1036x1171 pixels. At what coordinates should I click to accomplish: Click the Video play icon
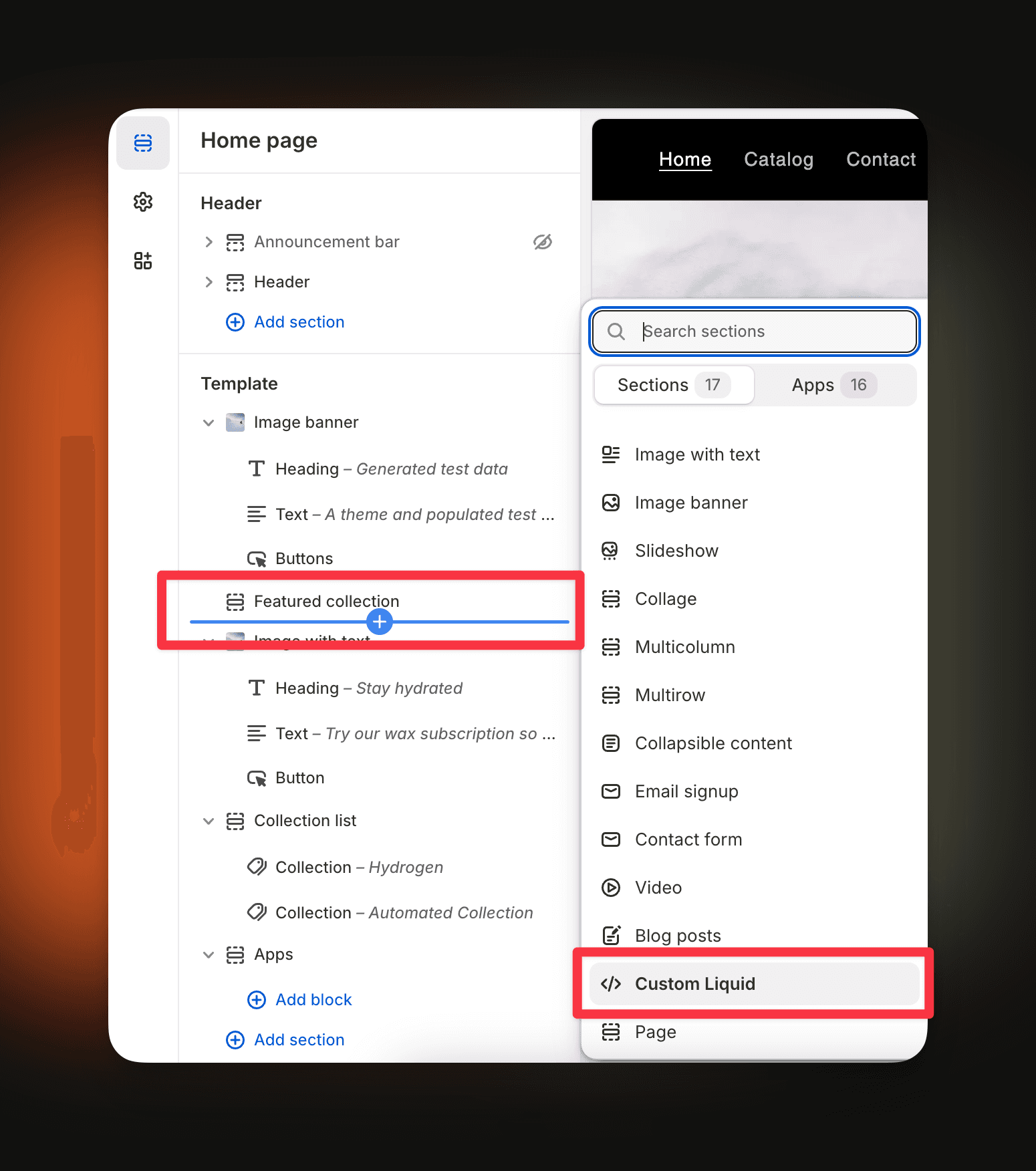click(611, 888)
